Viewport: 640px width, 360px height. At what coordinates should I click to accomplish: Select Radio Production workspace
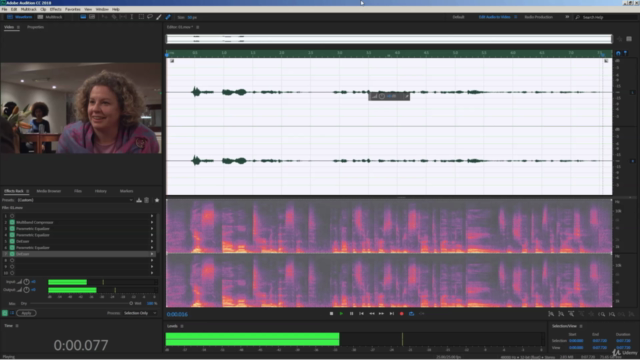[538, 17]
